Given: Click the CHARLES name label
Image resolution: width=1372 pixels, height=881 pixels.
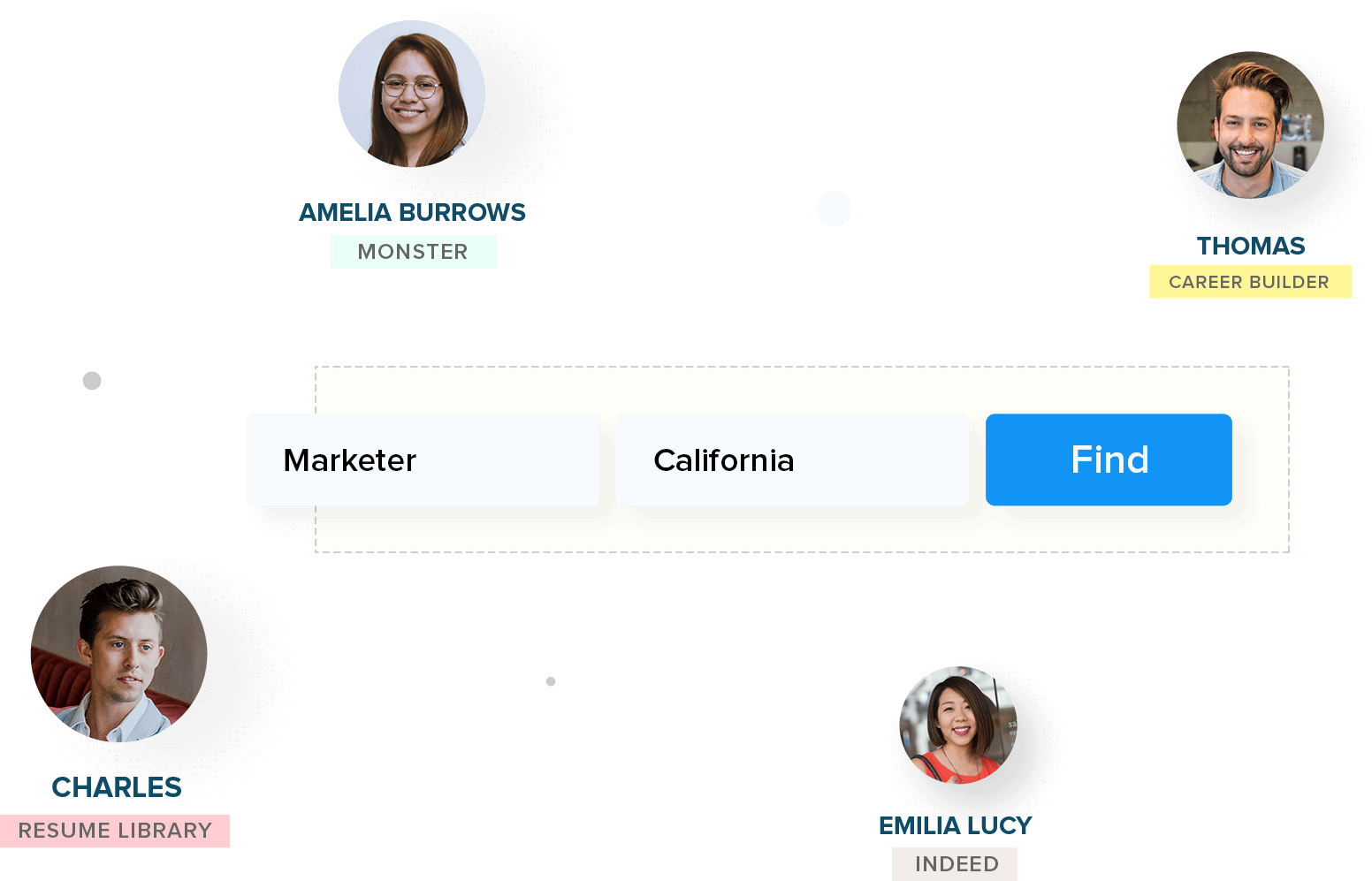Looking at the screenshot, I should coord(117,787).
